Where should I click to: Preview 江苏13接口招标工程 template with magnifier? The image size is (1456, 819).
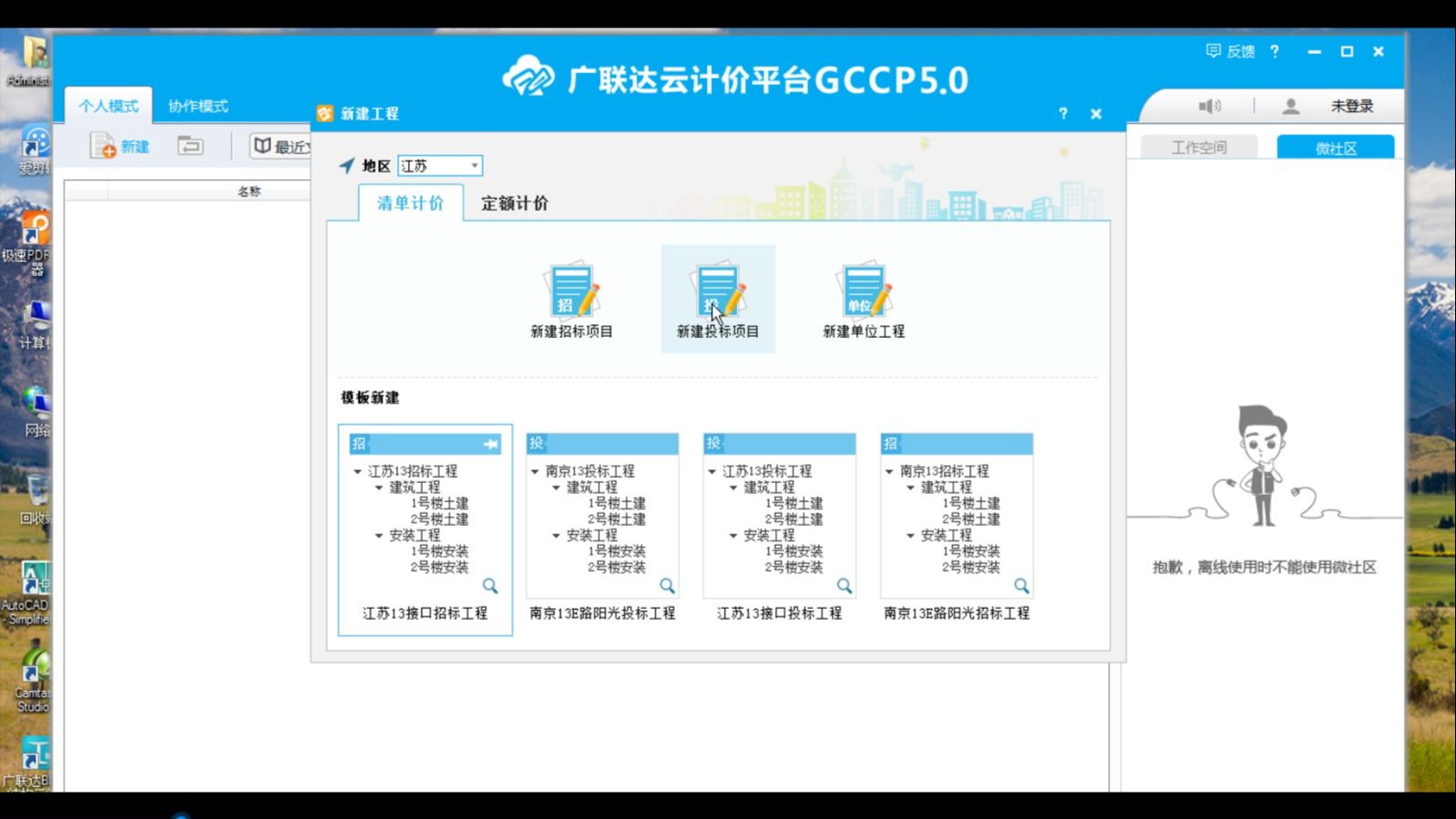click(490, 585)
